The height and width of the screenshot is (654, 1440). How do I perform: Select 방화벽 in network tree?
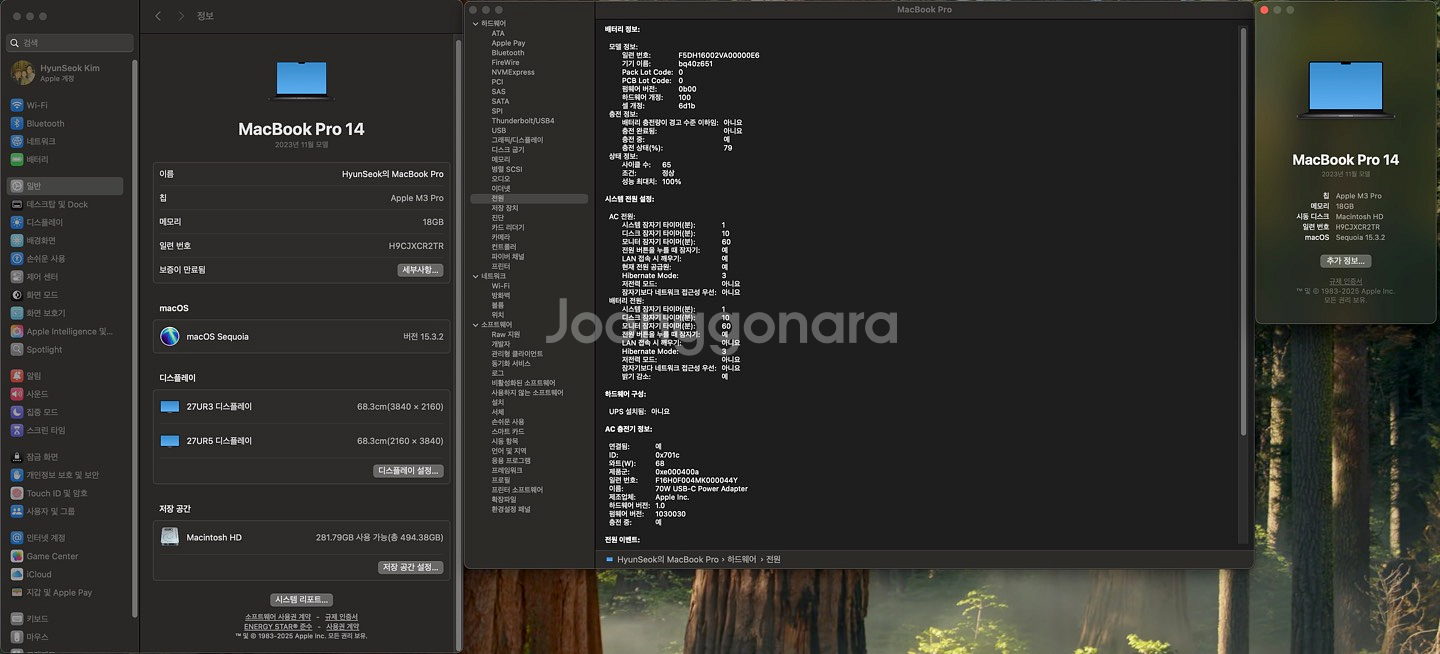[501, 296]
